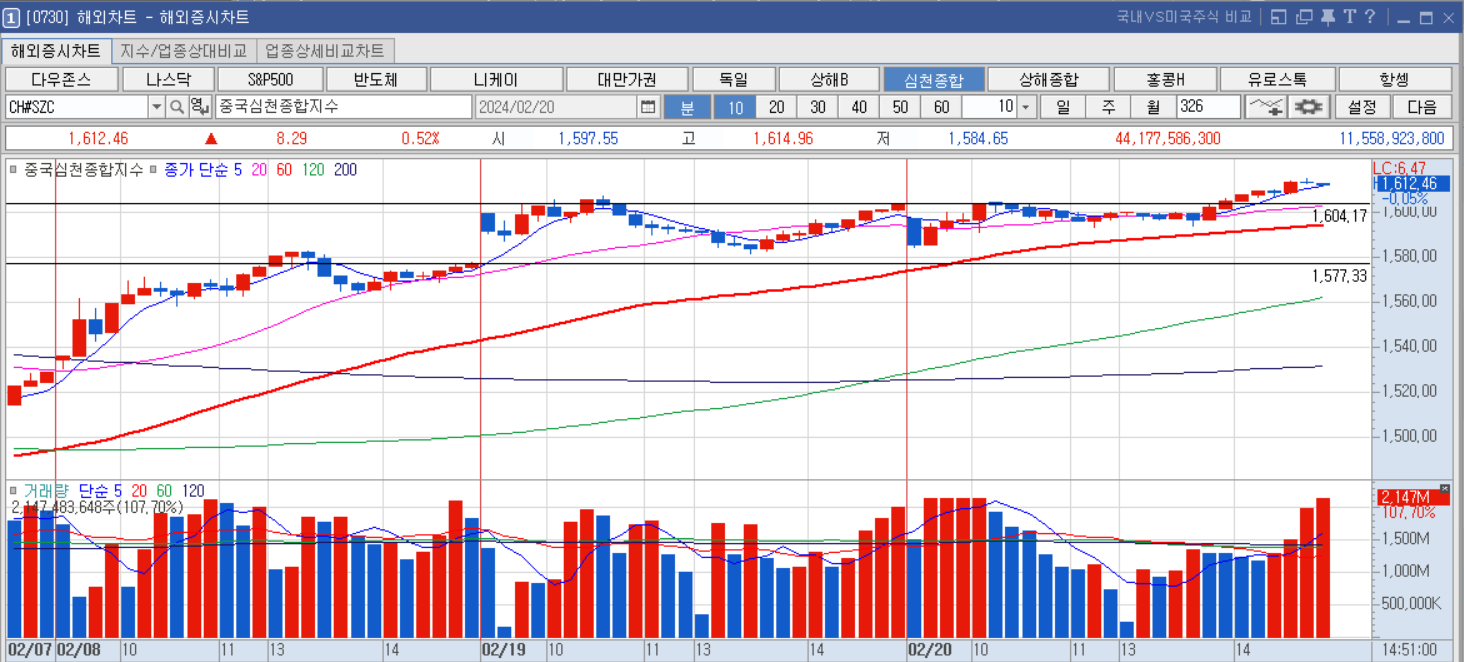
Task: Load the 나스닥 index chart
Action: click(168, 79)
